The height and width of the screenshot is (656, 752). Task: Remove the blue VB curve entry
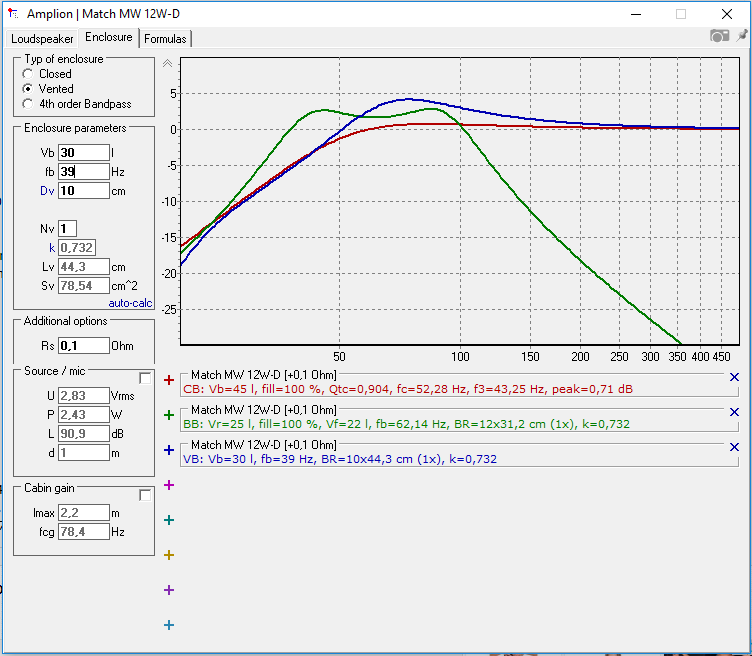734,447
